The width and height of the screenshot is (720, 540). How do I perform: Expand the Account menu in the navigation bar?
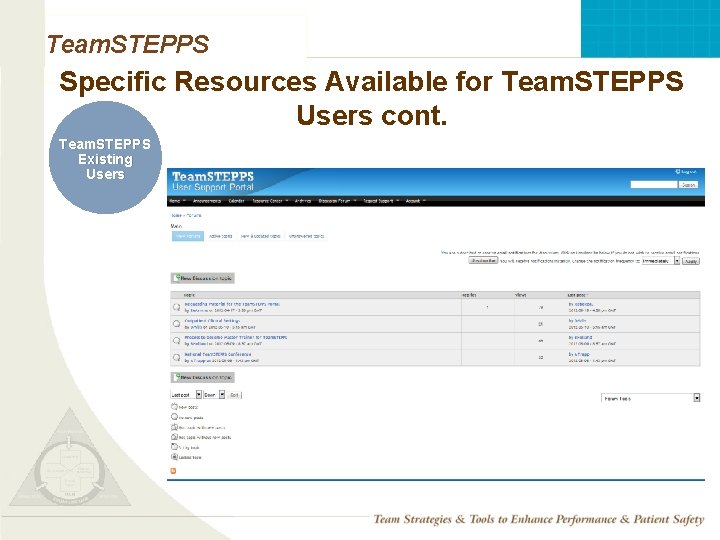(x=416, y=201)
